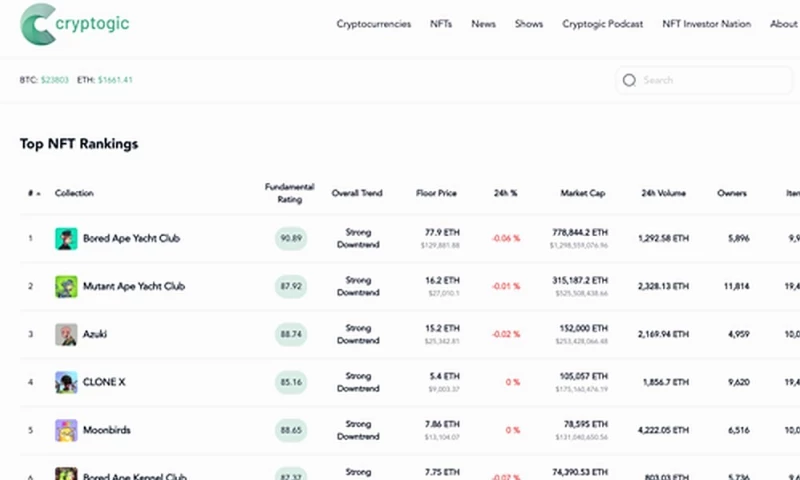Open NFT Investor Nation page
Image resolution: width=800 pixels, height=480 pixels.
pyautogui.click(x=706, y=24)
